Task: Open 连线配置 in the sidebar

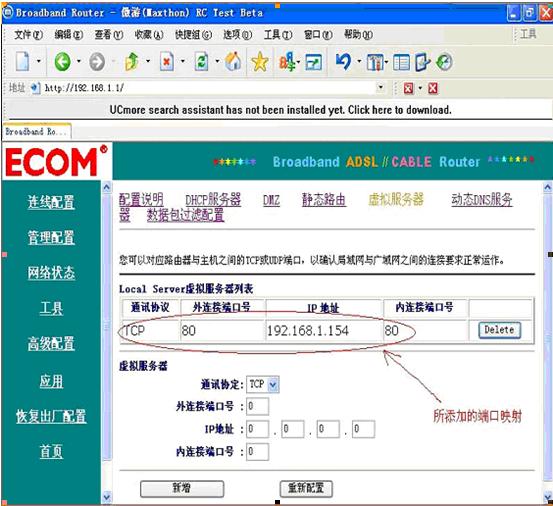Action: click(51, 202)
